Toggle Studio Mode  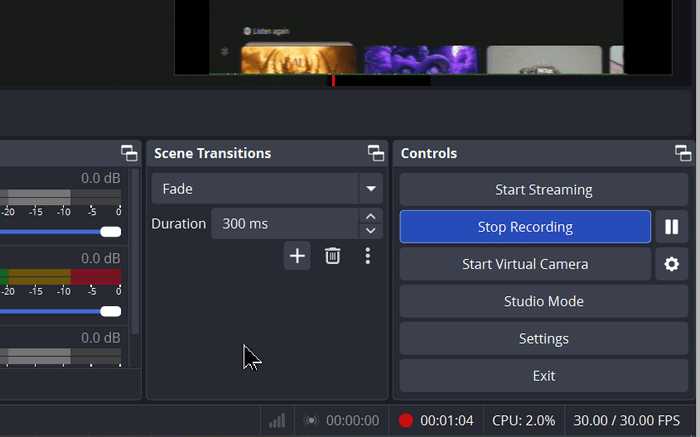pyautogui.click(x=544, y=301)
